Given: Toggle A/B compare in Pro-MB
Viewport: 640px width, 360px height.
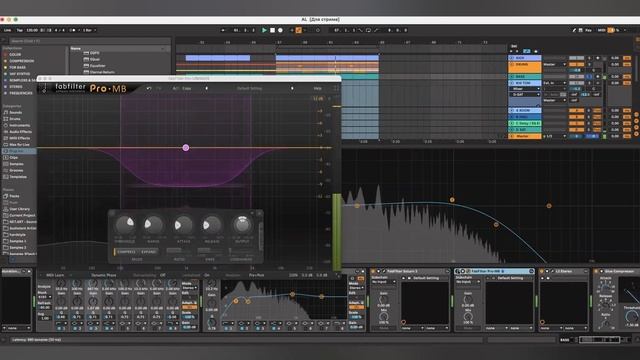Looking at the screenshot, I should (176, 89).
